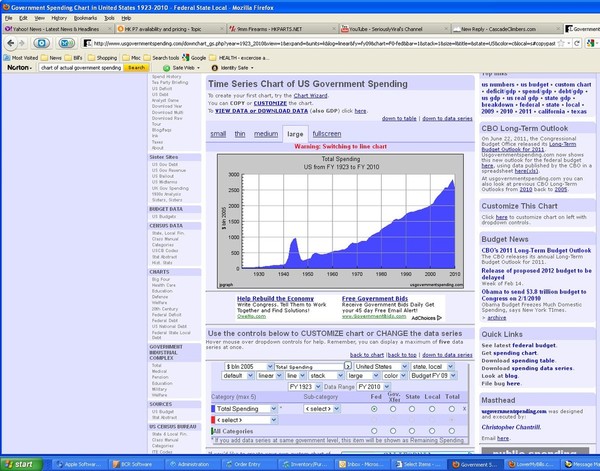Click the browser URL address field
Viewport: 600px width, 471px height.
(324, 43)
